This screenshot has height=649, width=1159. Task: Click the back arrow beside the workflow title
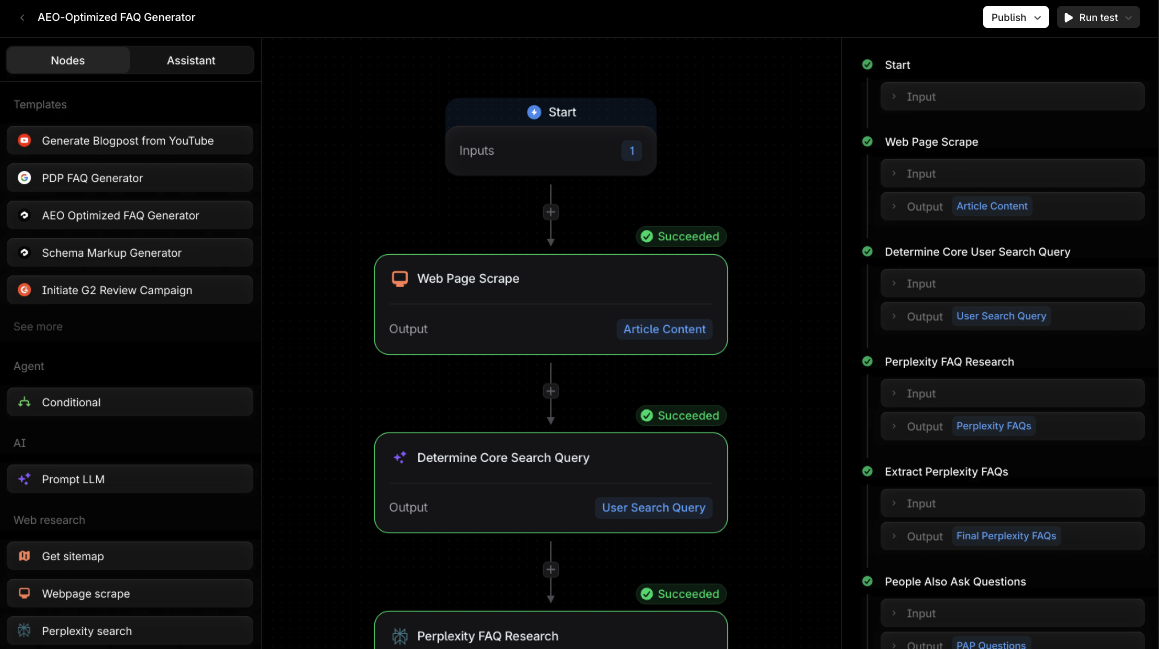pos(22,18)
